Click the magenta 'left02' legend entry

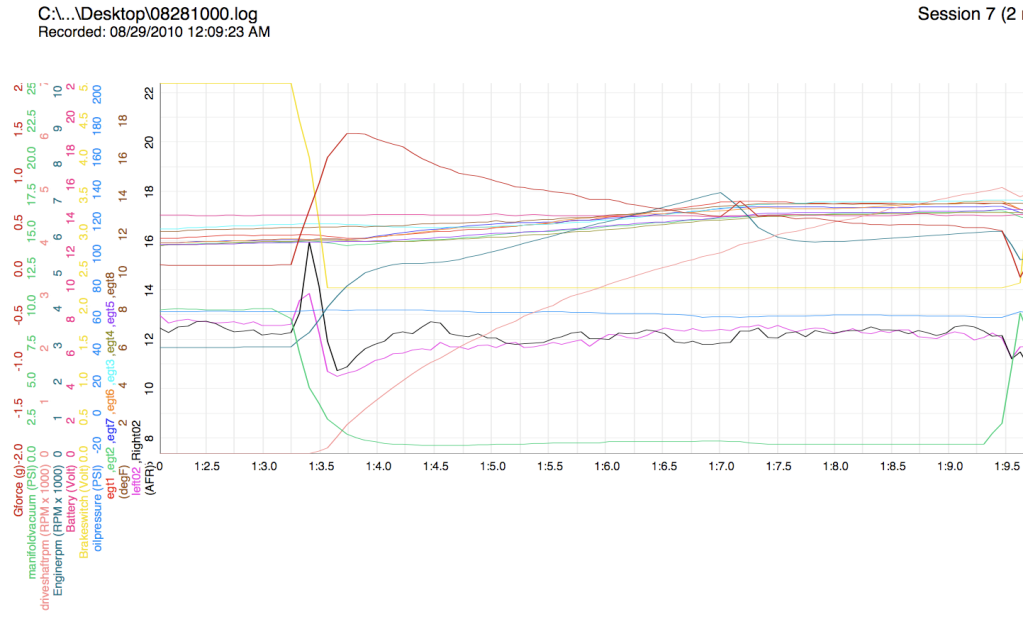[x=136, y=480]
